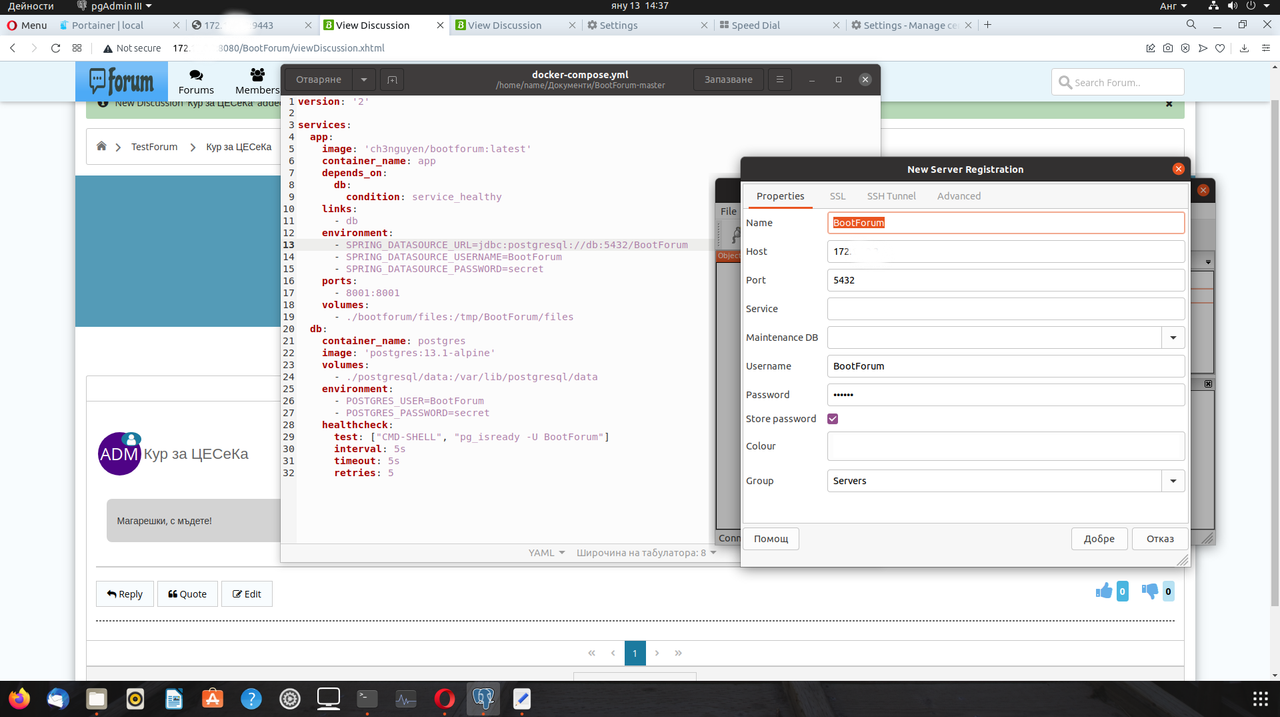Launch Thunderbird mail from the dock
The width and height of the screenshot is (1280, 717).
(x=58, y=698)
